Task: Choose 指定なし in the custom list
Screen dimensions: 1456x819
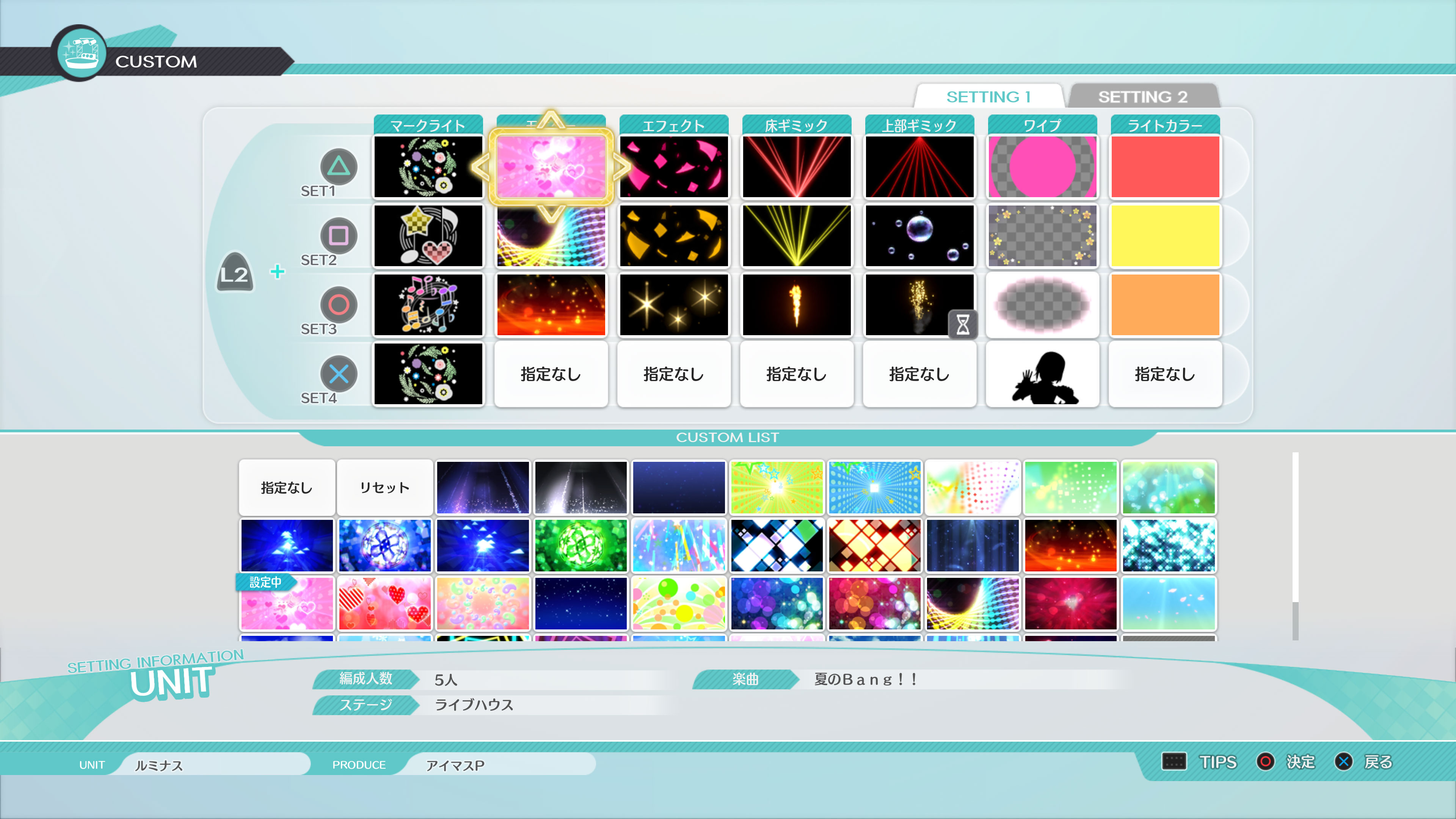Action: point(287,487)
